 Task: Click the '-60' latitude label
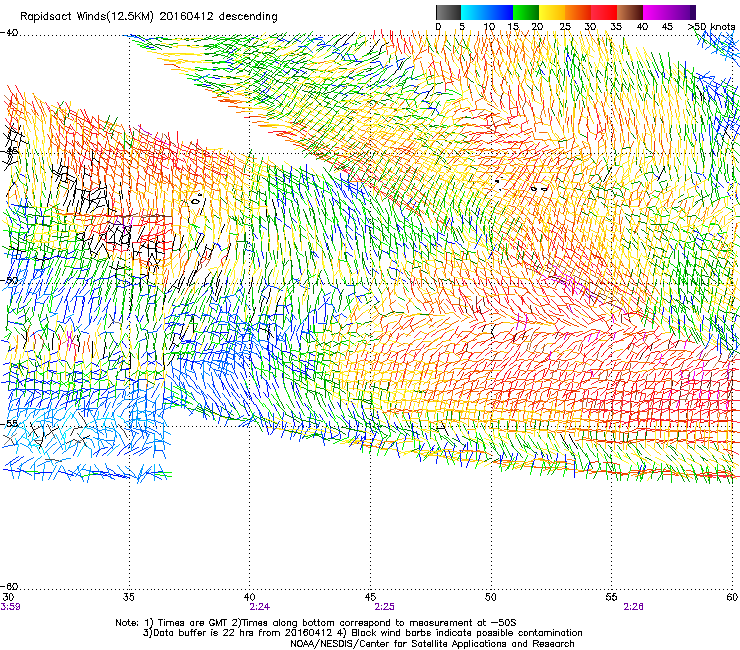pyautogui.click(x=9, y=586)
